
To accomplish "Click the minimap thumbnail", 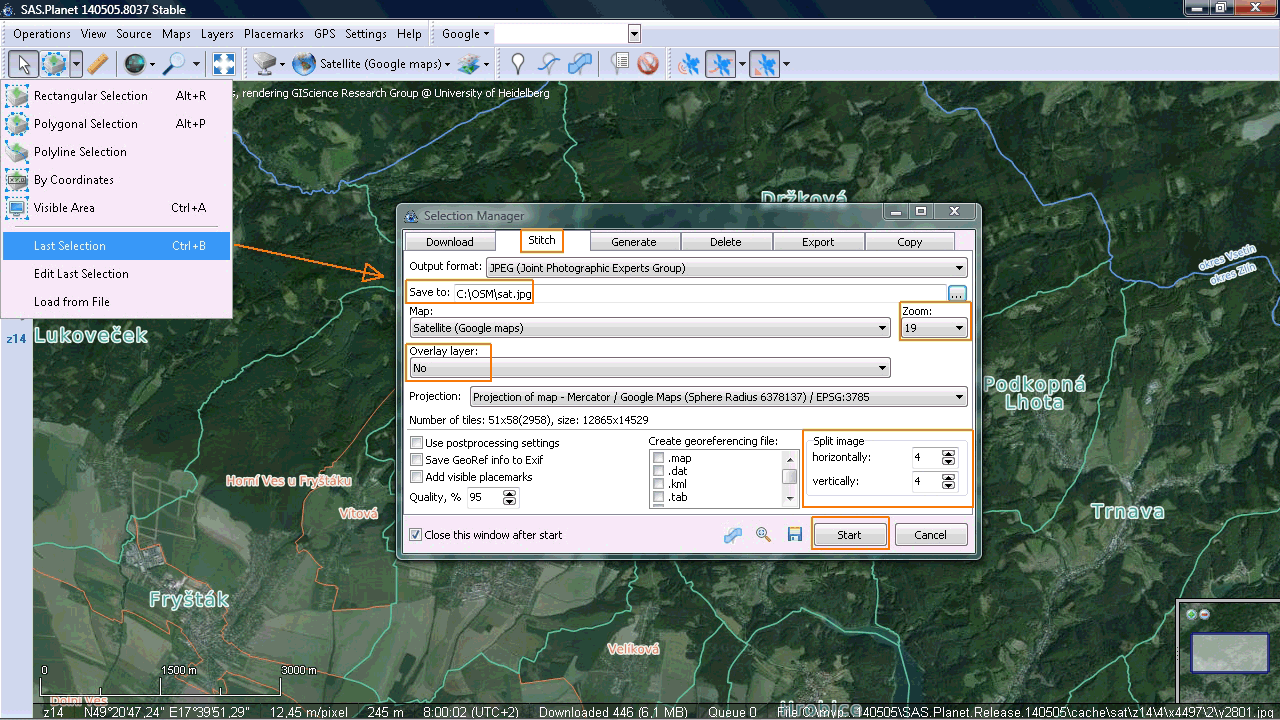I will pos(1230,655).
